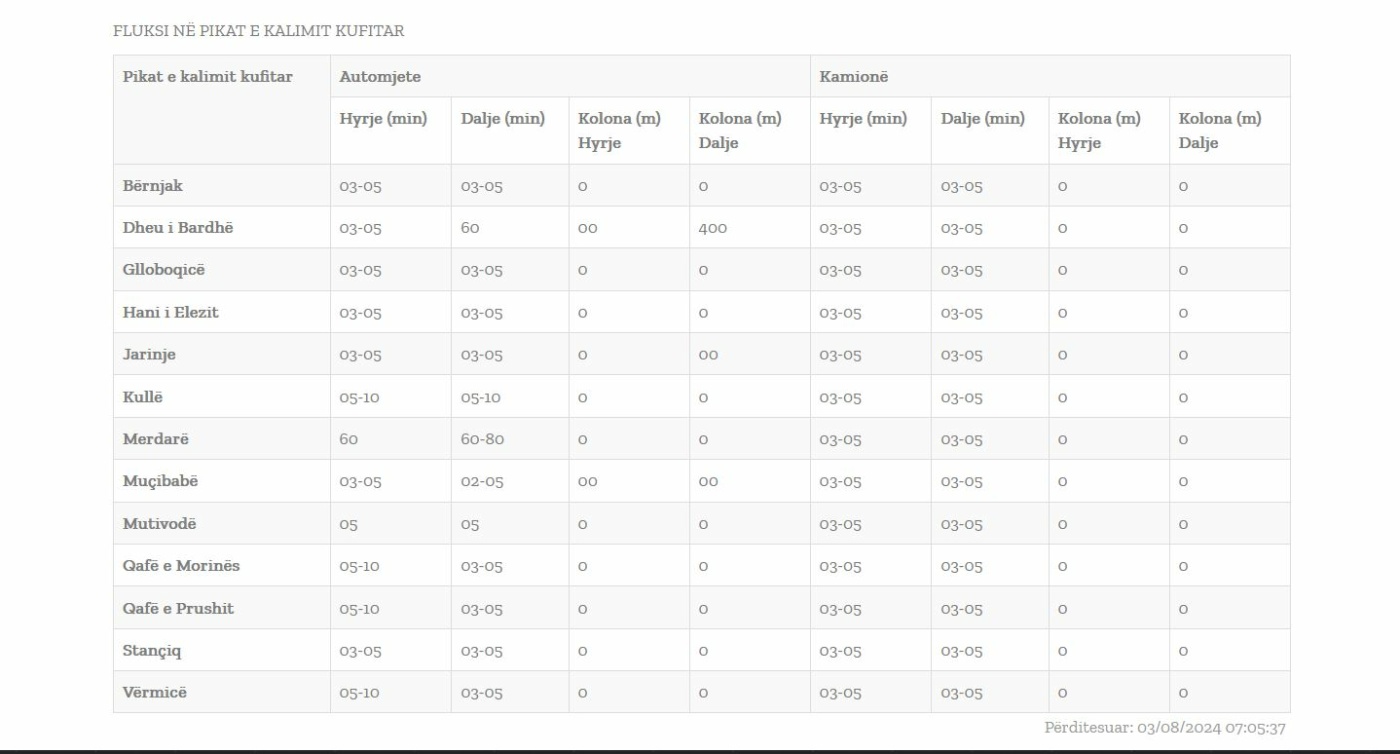Screen dimensions: 1400x754
Task: Select the Merdarë row name
Action: click(x=154, y=439)
